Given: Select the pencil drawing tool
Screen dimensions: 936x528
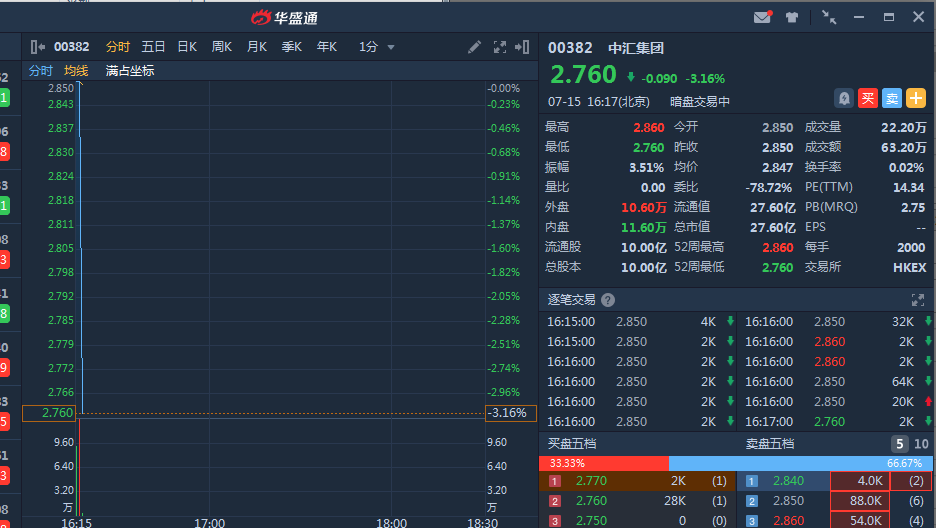Looking at the screenshot, I should (x=474, y=47).
